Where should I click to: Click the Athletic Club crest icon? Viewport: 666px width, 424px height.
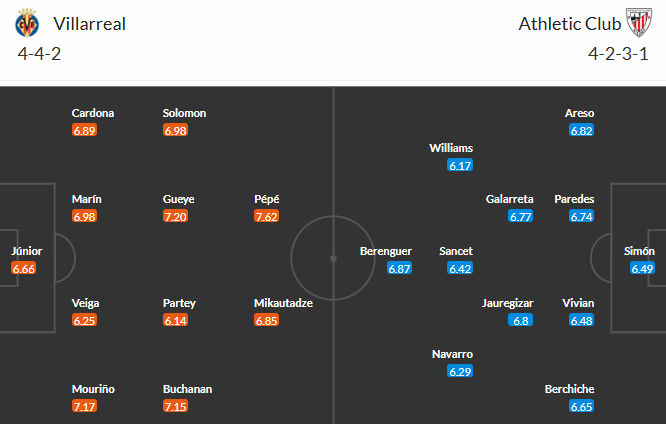[638, 24]
